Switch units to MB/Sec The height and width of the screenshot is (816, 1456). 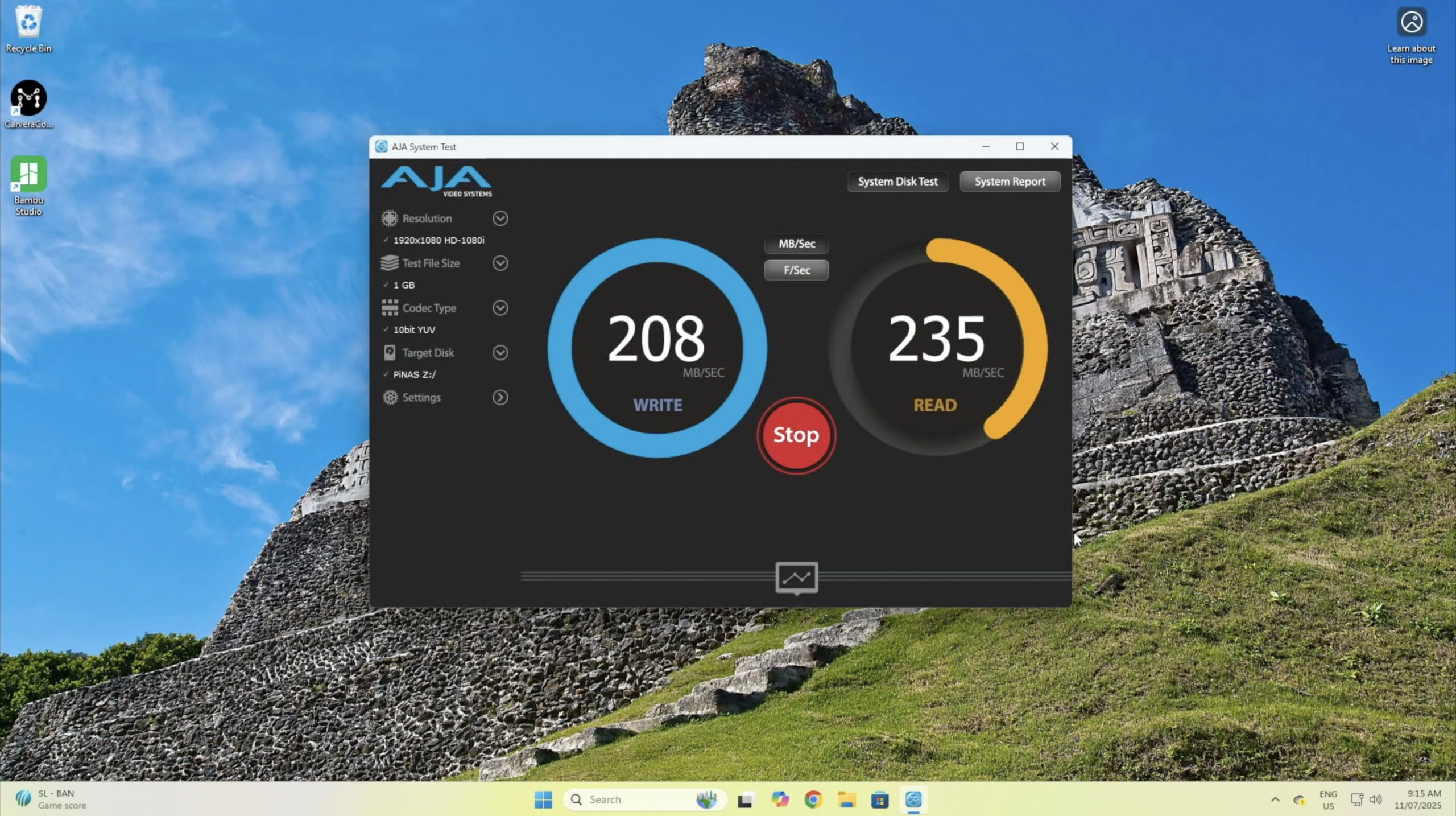tap(796, 244)
